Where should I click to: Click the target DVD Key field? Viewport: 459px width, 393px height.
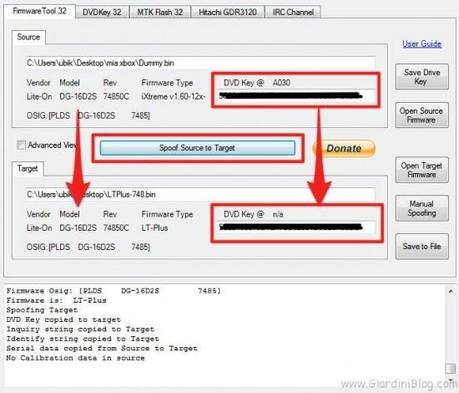tap(296, 228)
